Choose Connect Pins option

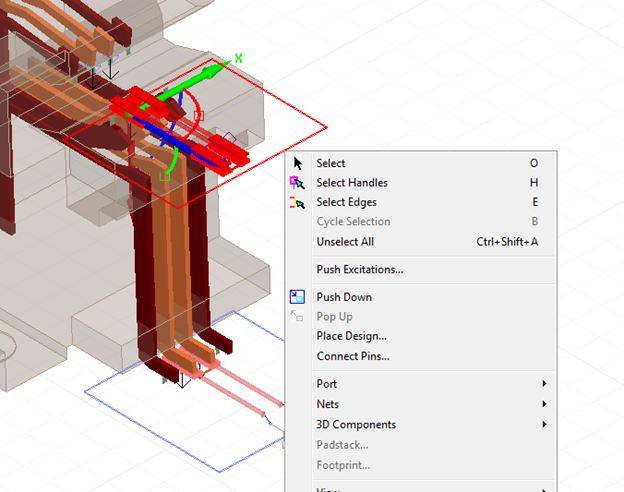[353, 356]
